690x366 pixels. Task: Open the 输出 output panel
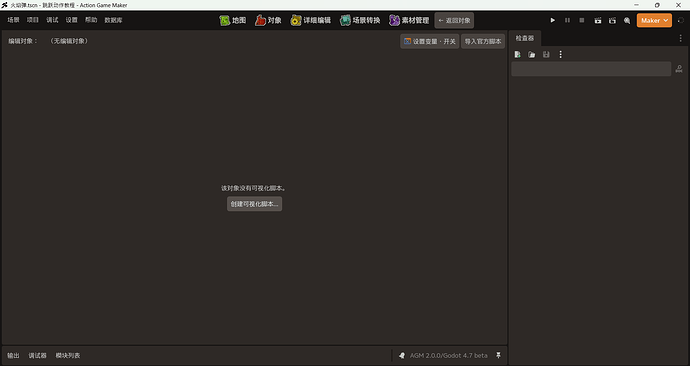13,355
